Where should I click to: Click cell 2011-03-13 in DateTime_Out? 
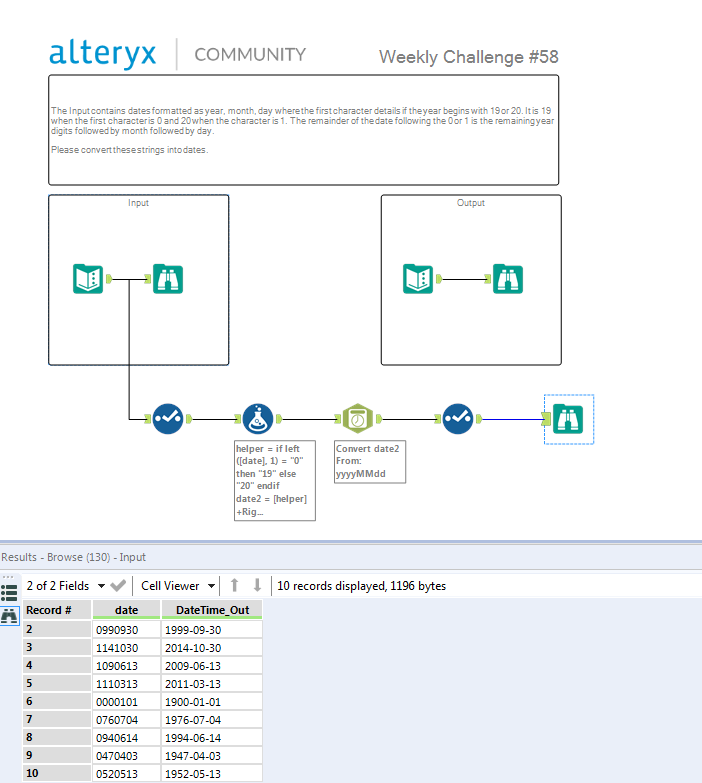pyautogui.click(x=212, y=684)
